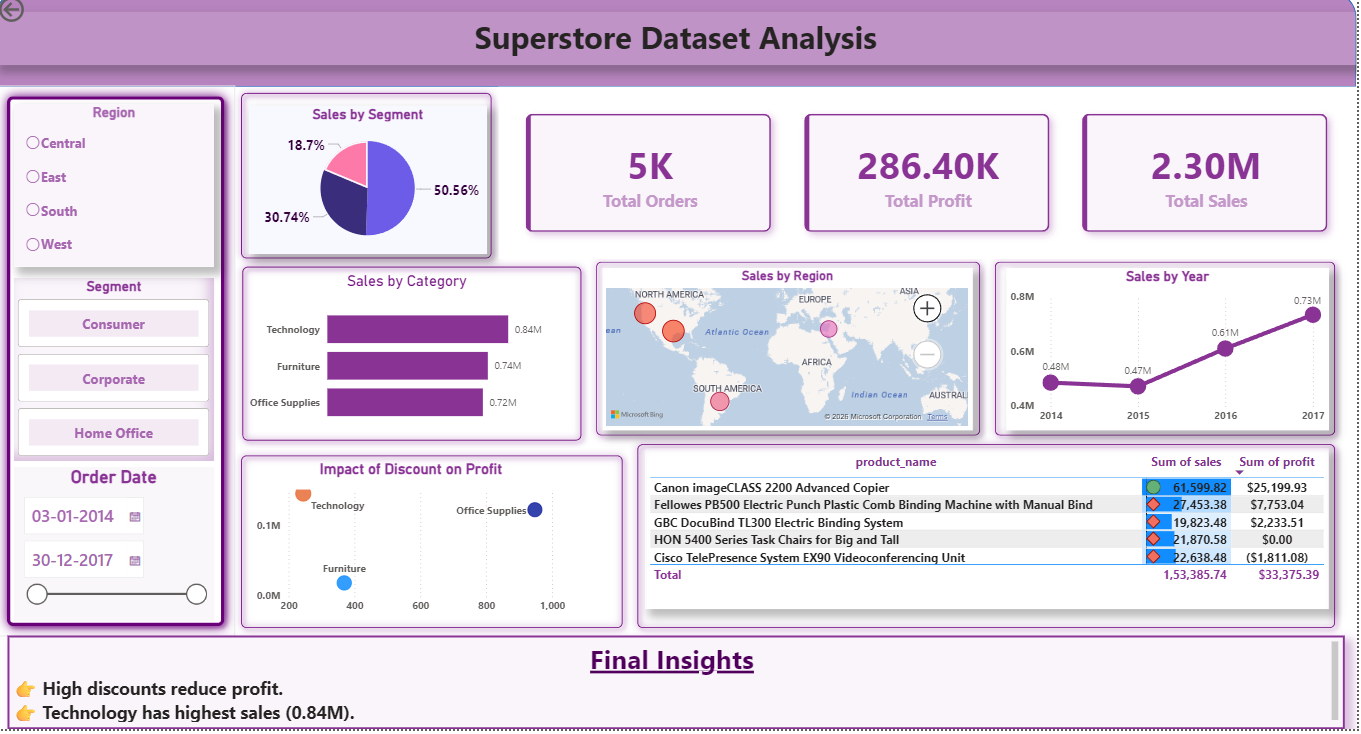
Task: Open calendar picker for end date 30-12-2017
Action: [135, 561]
